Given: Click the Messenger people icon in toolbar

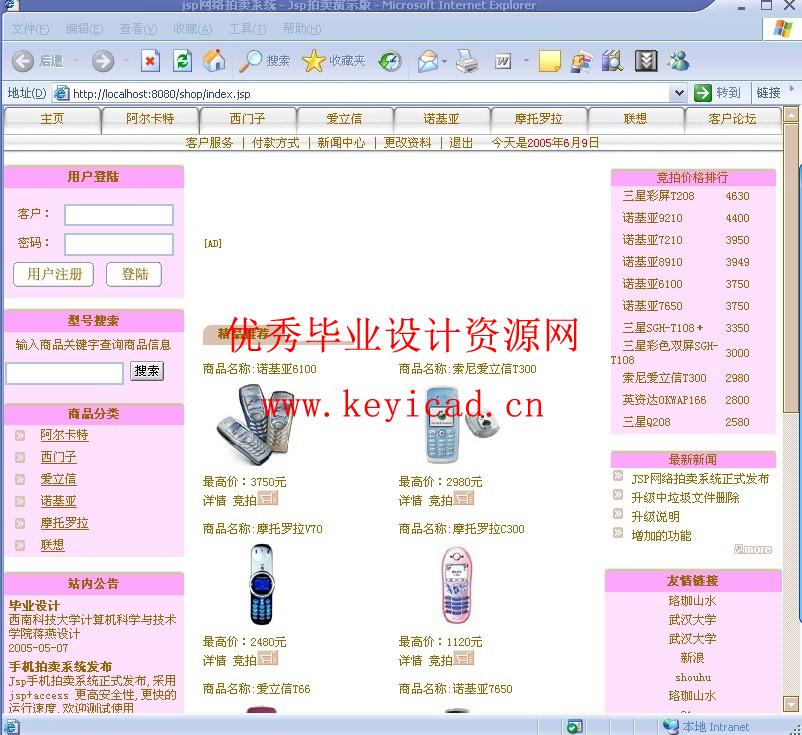Looking at the screenshot, I should click(678, 61).
